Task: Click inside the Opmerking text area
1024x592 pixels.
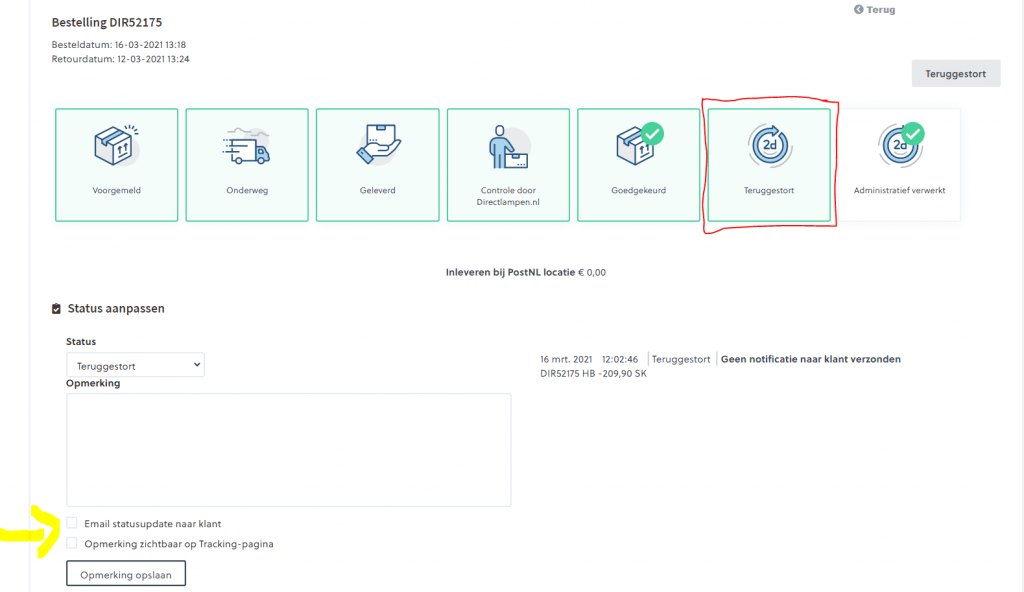Action: pyautogui.click(x=288, y=449)
